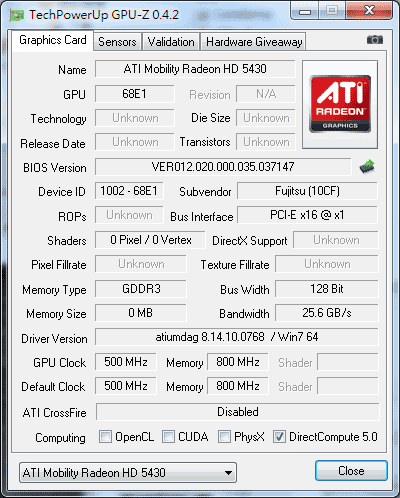Uncheck the DirectCompute 5.0 checkbox
This screenshot has width=400, height=498.
point(279,437)
